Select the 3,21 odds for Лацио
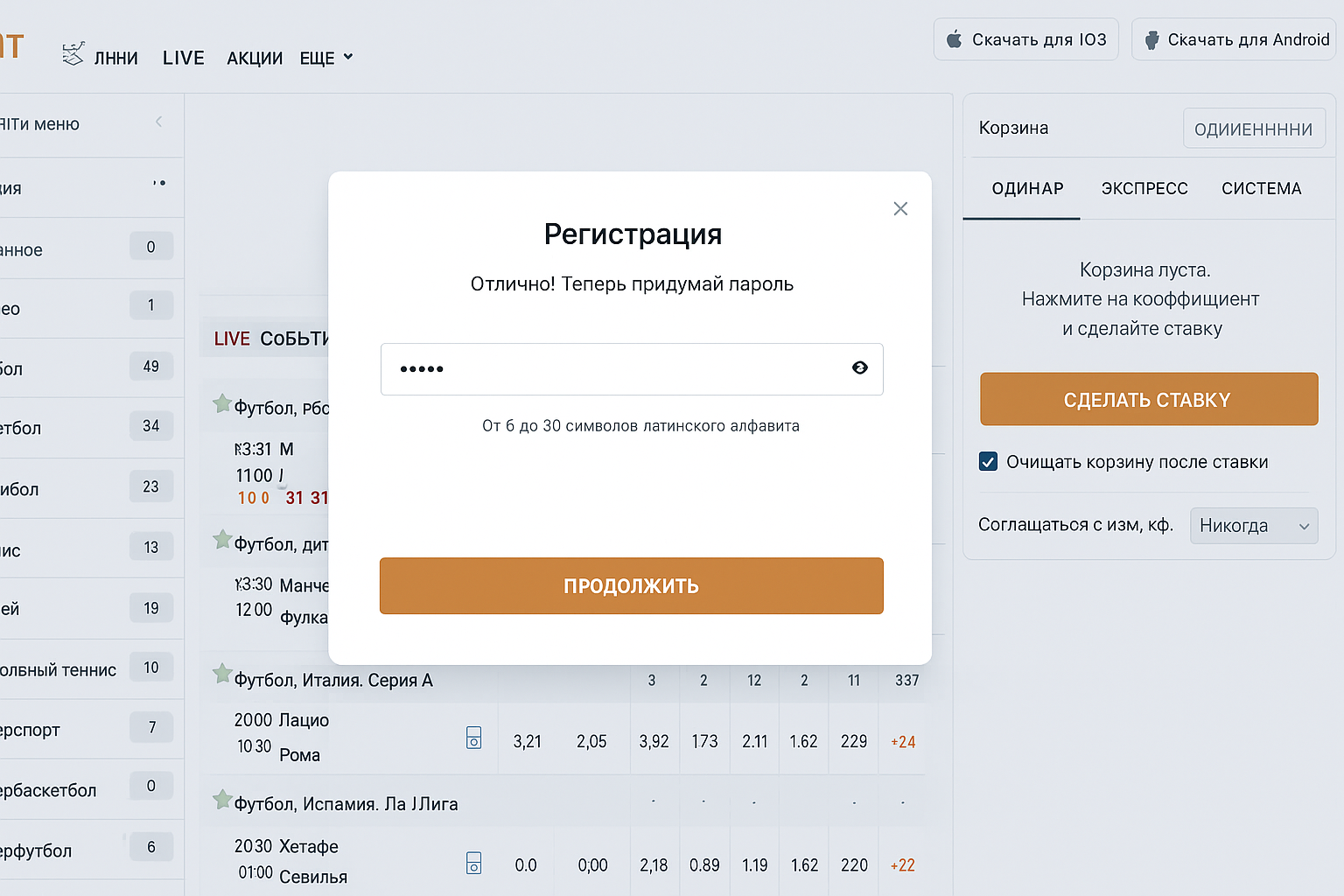Image resolution: width=1344 pixels, height=896 pixels. point(527,740)
